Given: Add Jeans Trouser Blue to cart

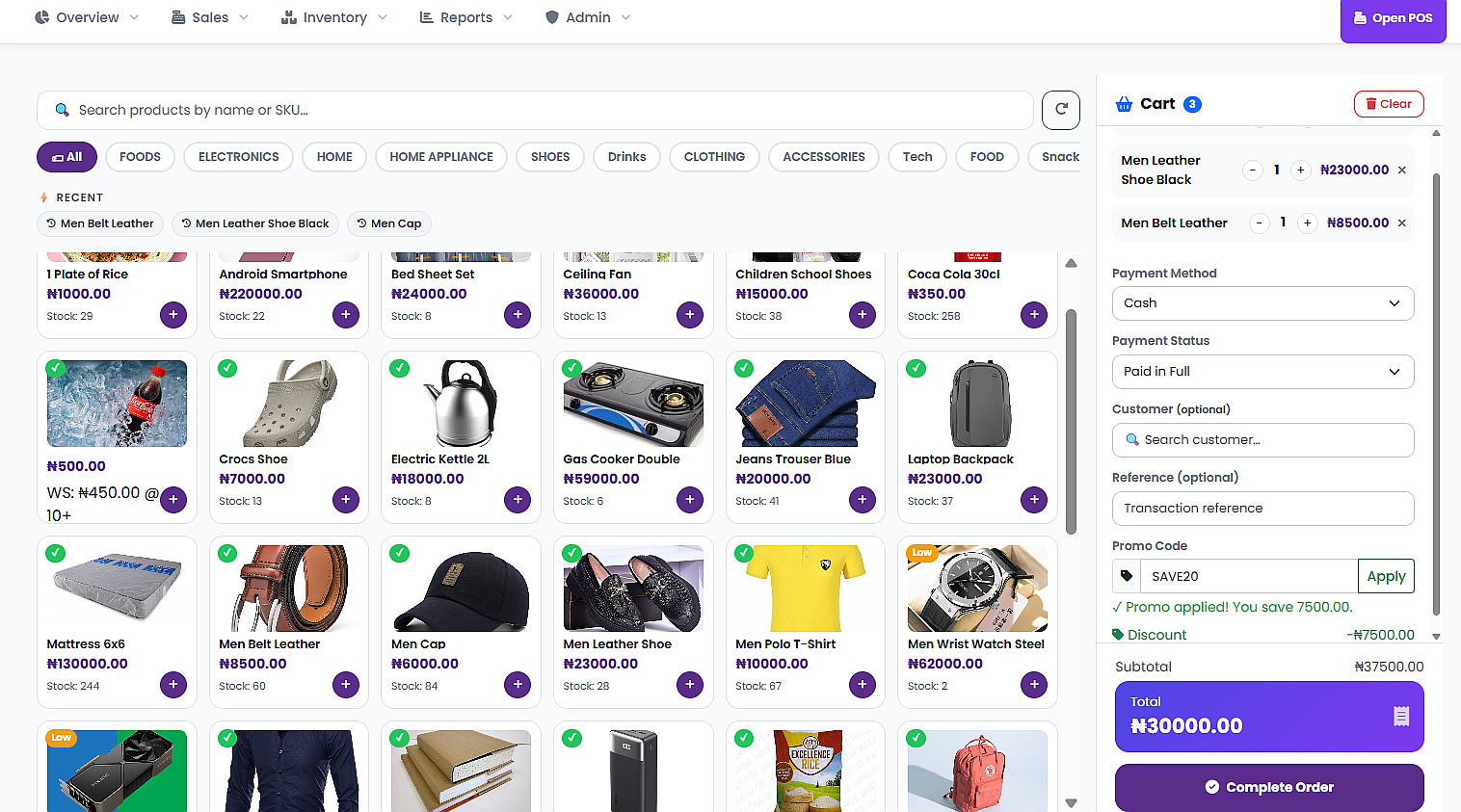Looking at the screenshot, I should (863, 500).
